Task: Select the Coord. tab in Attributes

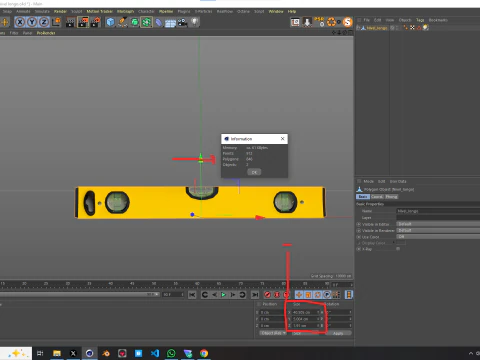Action: click(x=377, y=197)
